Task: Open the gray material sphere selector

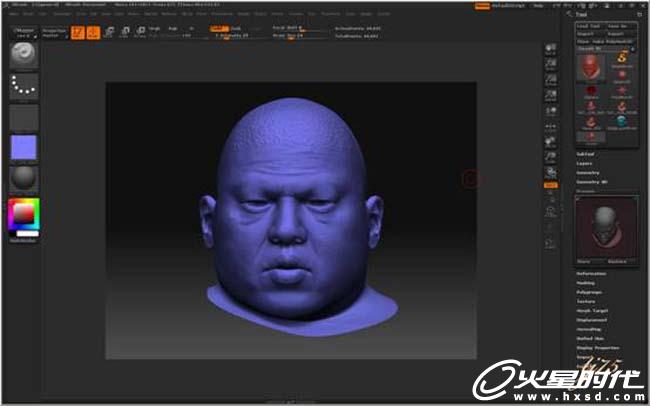Action: [24, 178]
